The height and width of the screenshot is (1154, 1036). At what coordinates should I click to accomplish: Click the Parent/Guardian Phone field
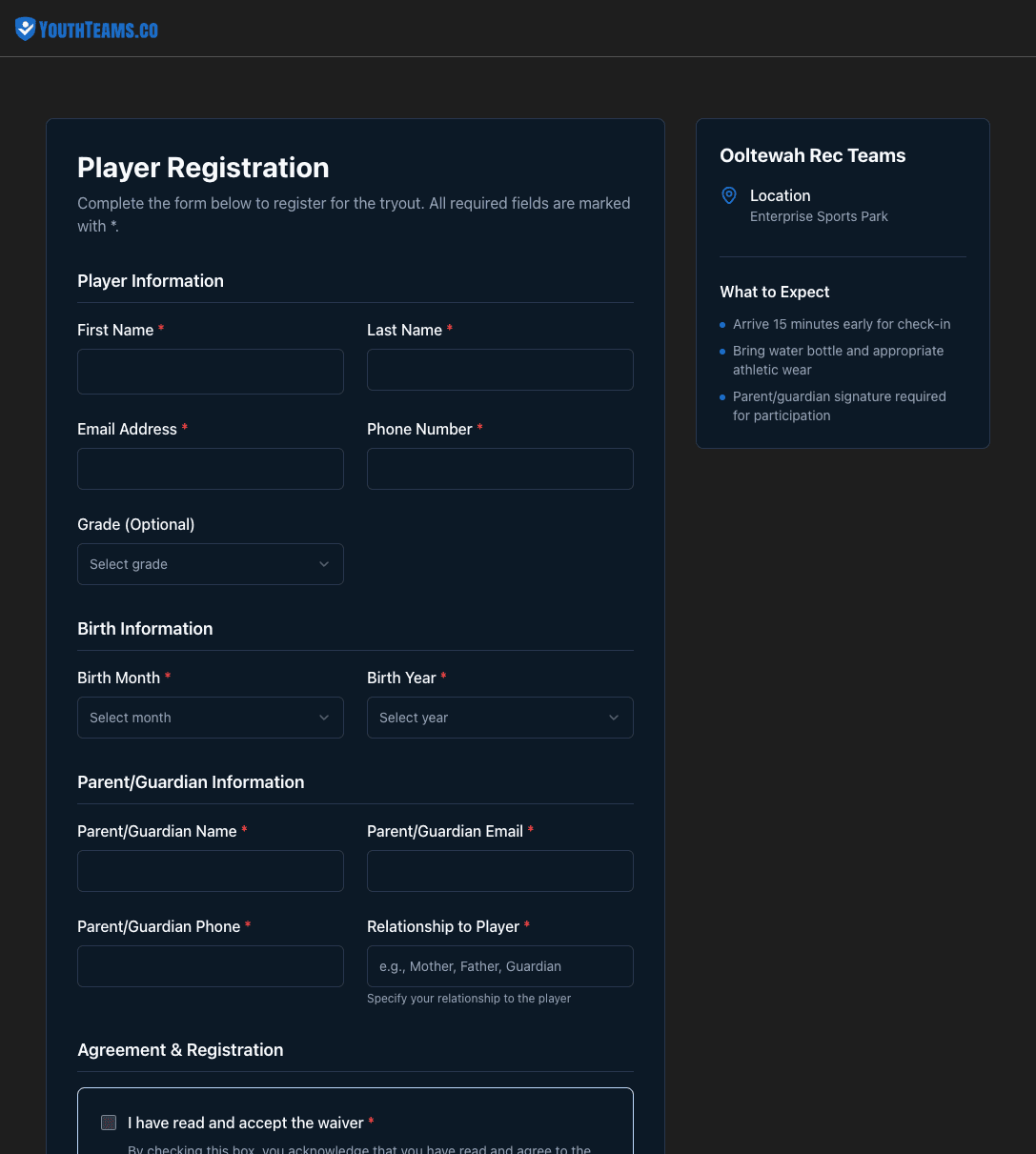[210, 966]
